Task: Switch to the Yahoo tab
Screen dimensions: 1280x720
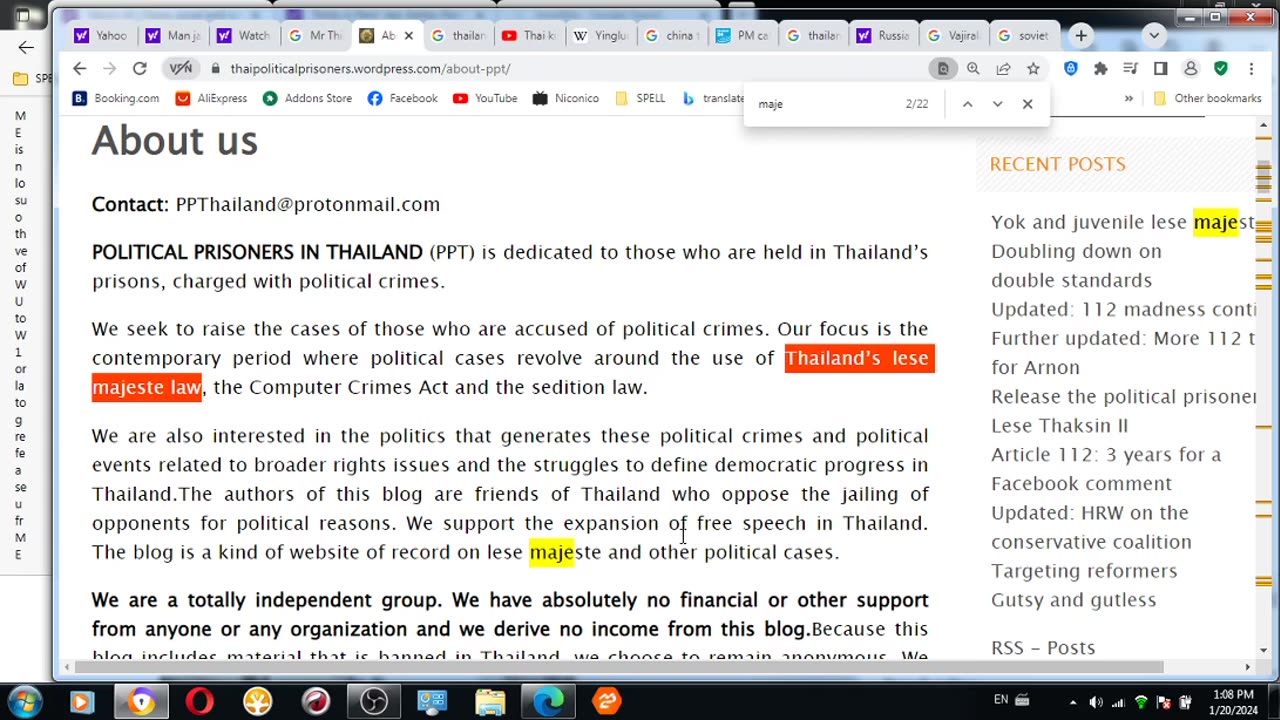Action: [x=101, y=36]
